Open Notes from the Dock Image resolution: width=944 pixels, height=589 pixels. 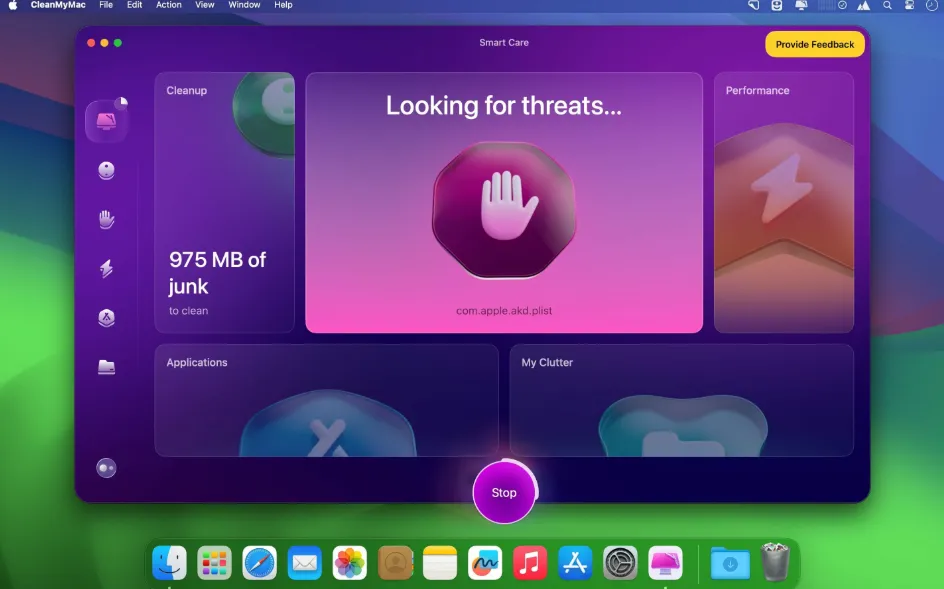(440, 563)
